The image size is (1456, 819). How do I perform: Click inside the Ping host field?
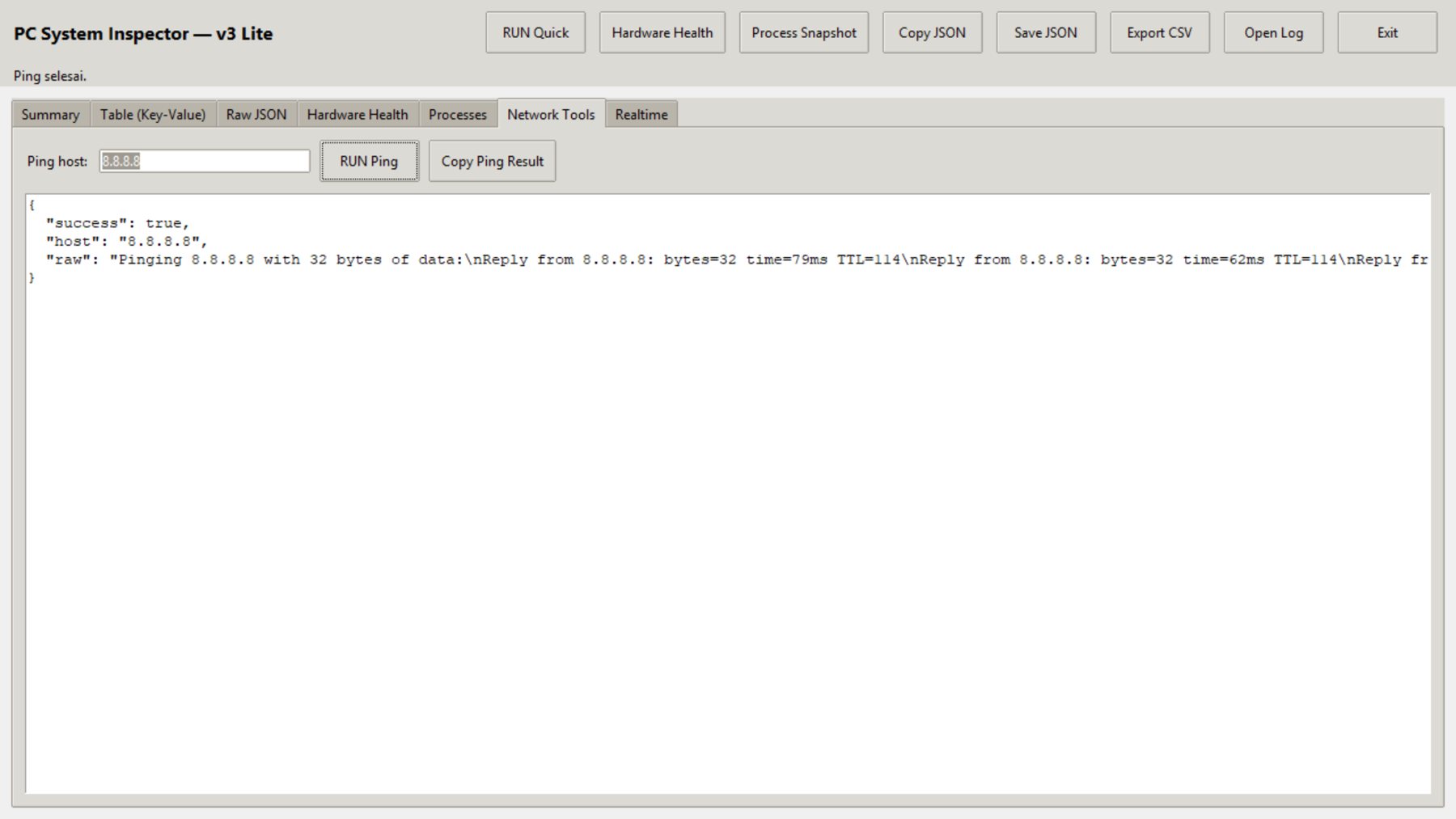[x=204, y=161]
